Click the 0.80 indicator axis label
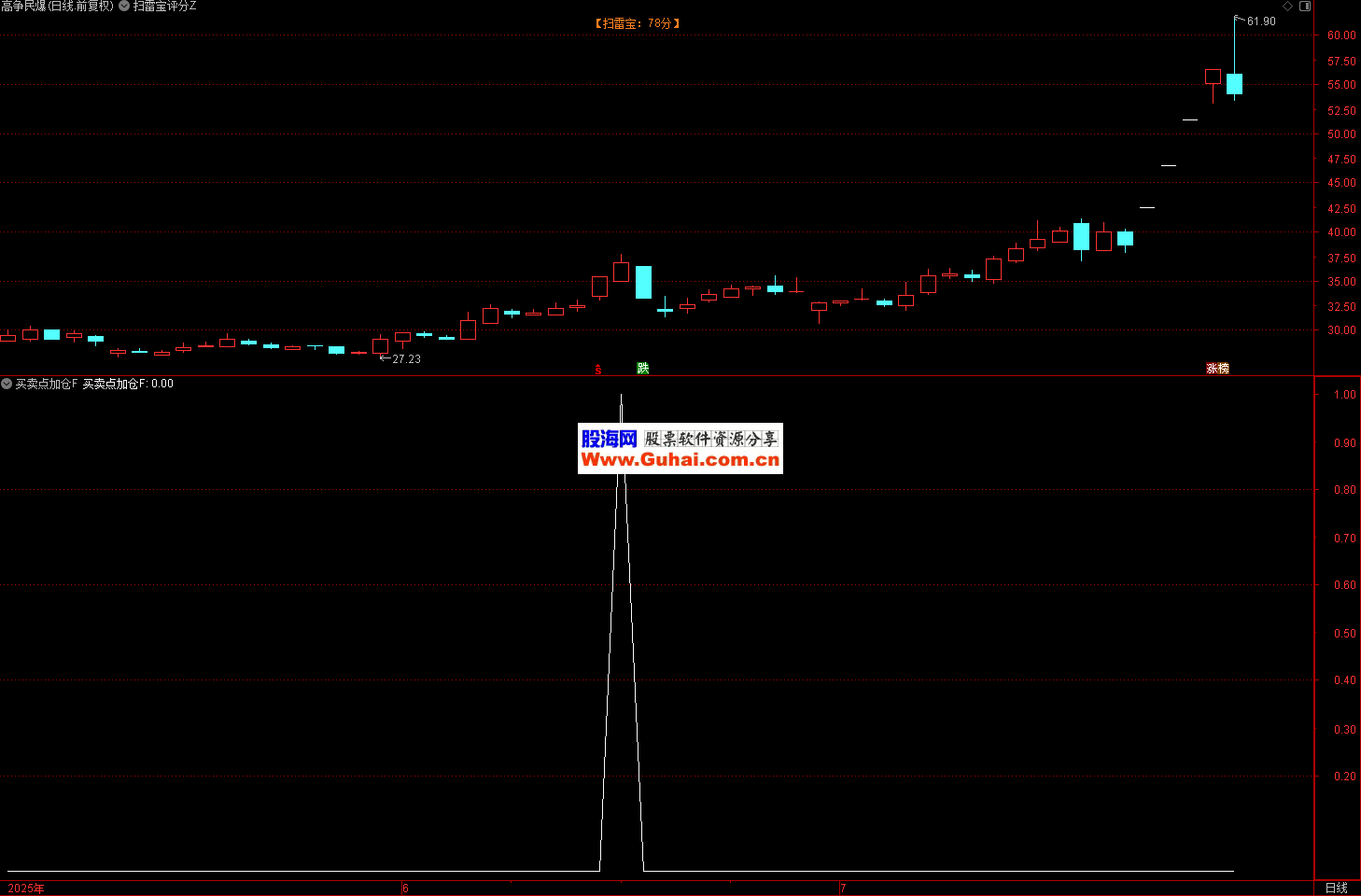1361x896 pixels. click(x=1344, y=490)
